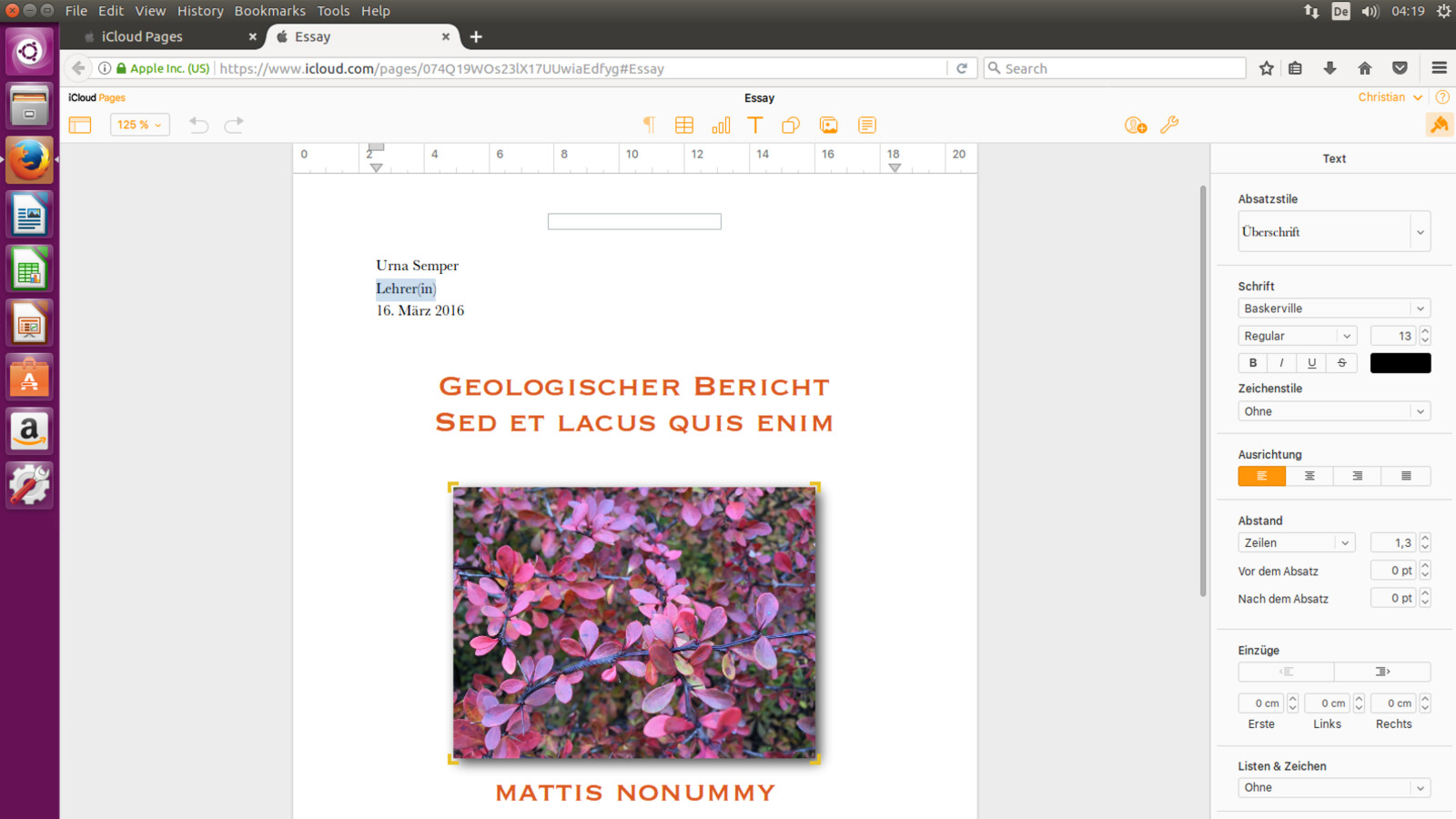Open the Absatzstile dropdown showing Überschrift
1456x819 pixels.
[x=1333, y=231]
